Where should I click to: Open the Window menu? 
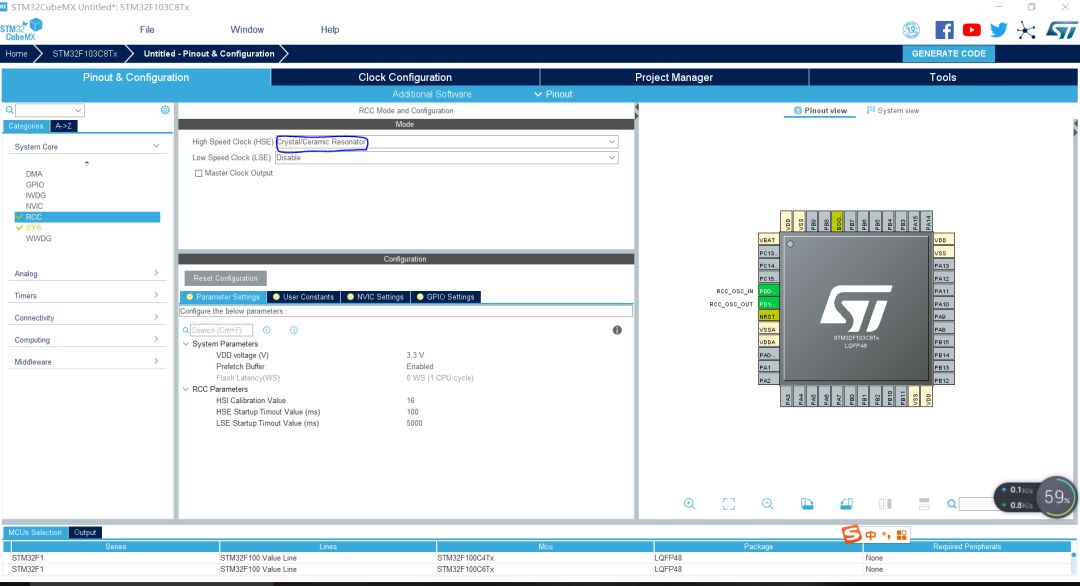point(247,30)
